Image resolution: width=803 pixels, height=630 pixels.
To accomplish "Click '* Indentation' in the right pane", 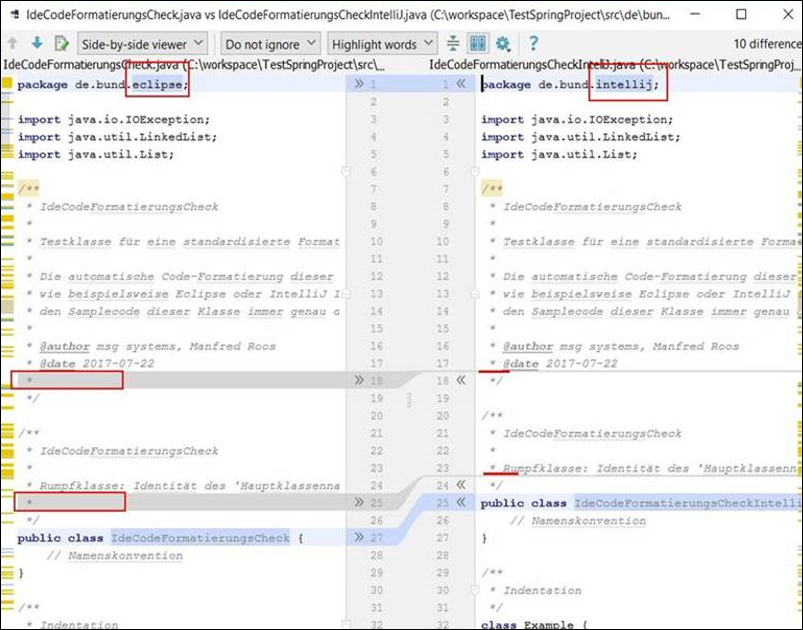I will tap(536, 590).
